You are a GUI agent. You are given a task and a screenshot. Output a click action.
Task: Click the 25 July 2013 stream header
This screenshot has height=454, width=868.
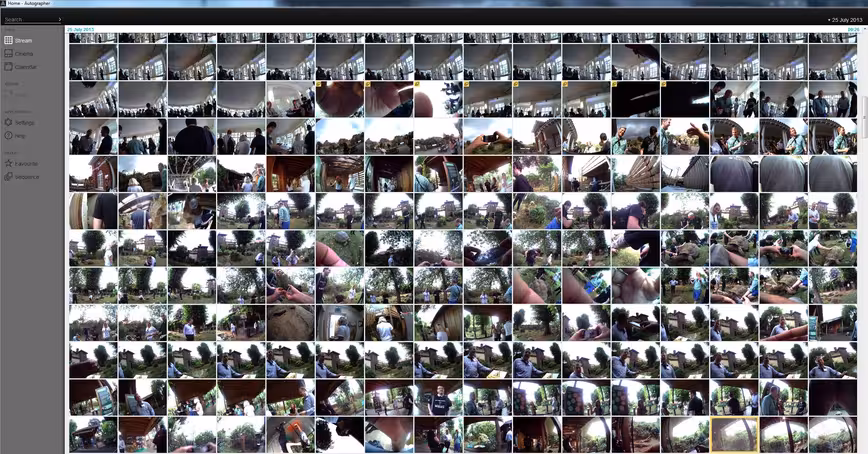tap(81, 29)
